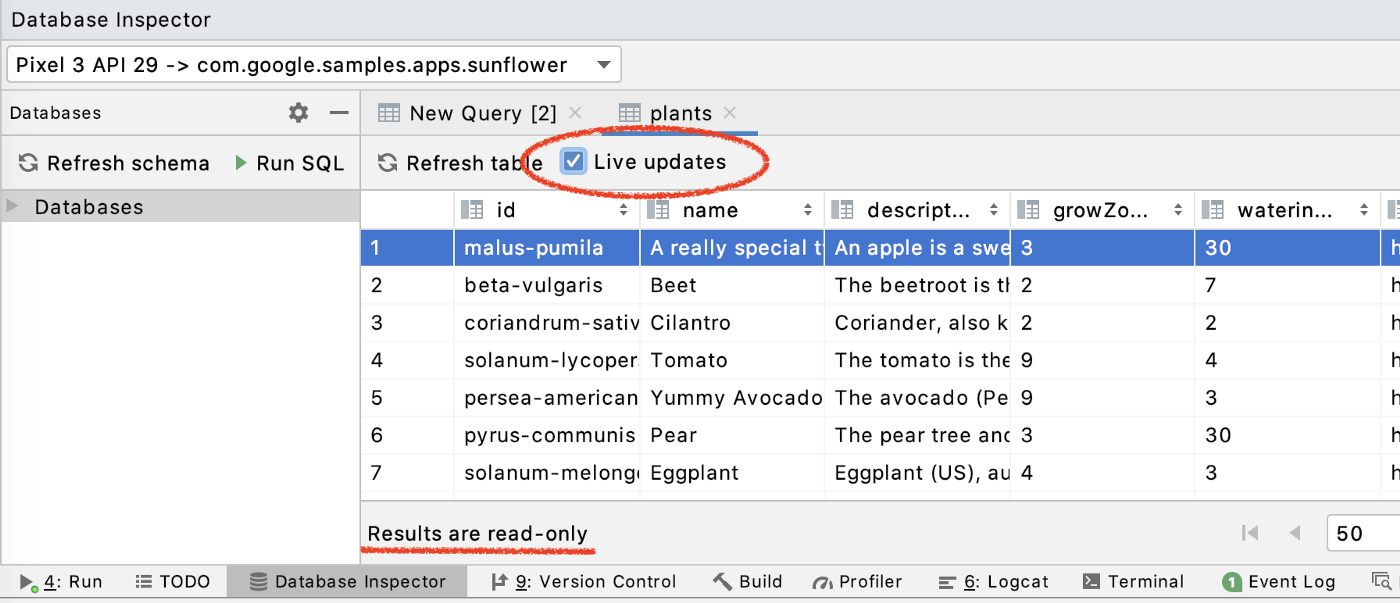Expand the Databases tree node

tap(13, 207)
